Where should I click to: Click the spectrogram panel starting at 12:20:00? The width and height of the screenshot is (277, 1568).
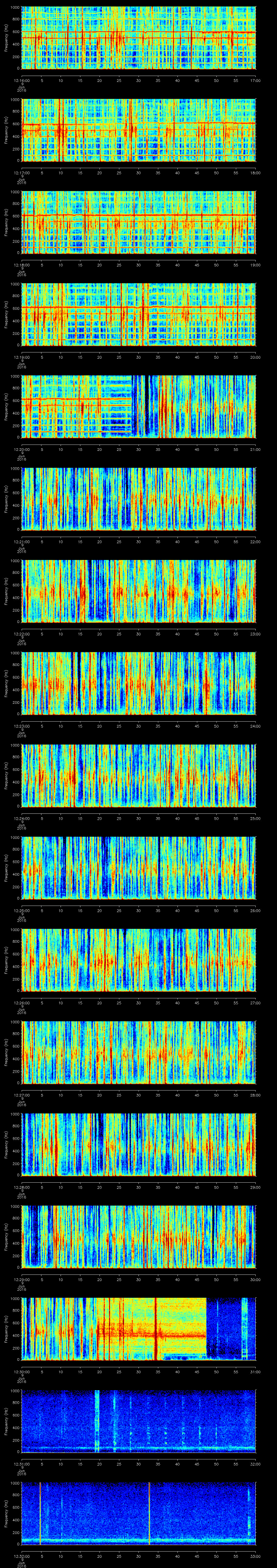tap(139, 407)
